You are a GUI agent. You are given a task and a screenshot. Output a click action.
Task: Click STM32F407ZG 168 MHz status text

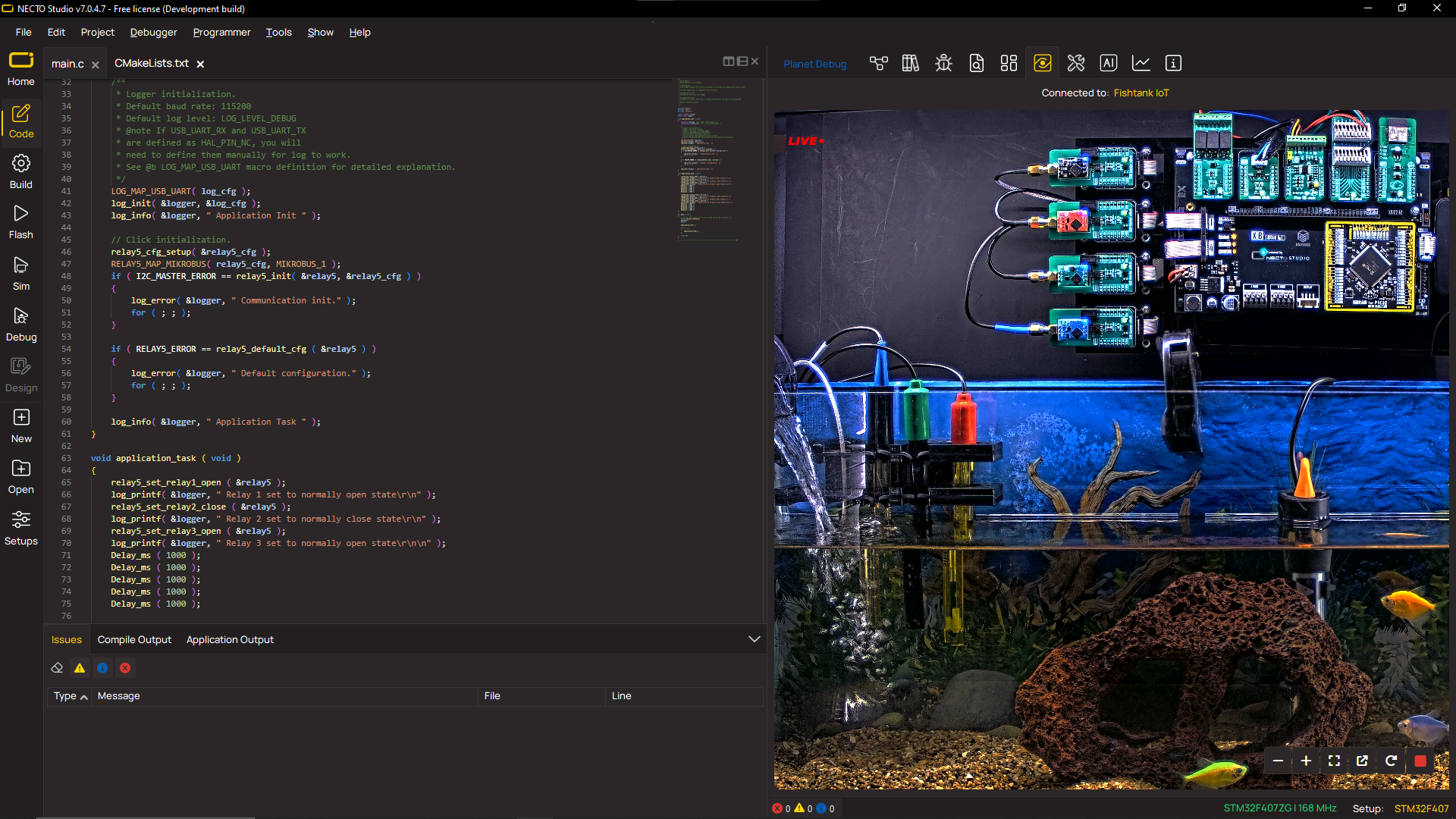(1280, 808)
